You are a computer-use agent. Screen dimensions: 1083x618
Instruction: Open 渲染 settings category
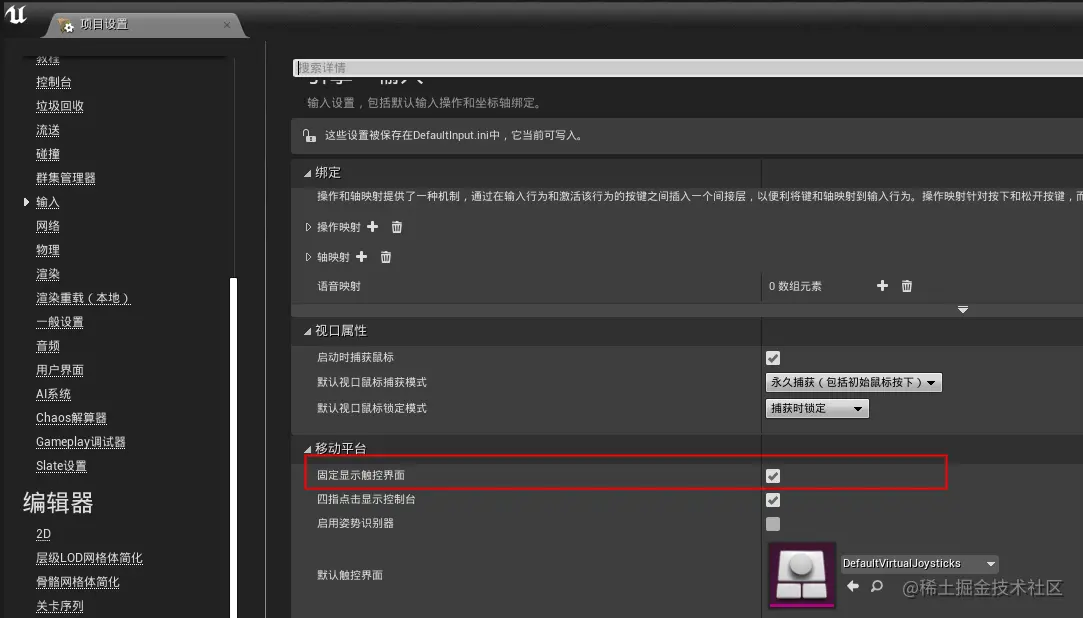pyautogui.click(x=48, y=274)
